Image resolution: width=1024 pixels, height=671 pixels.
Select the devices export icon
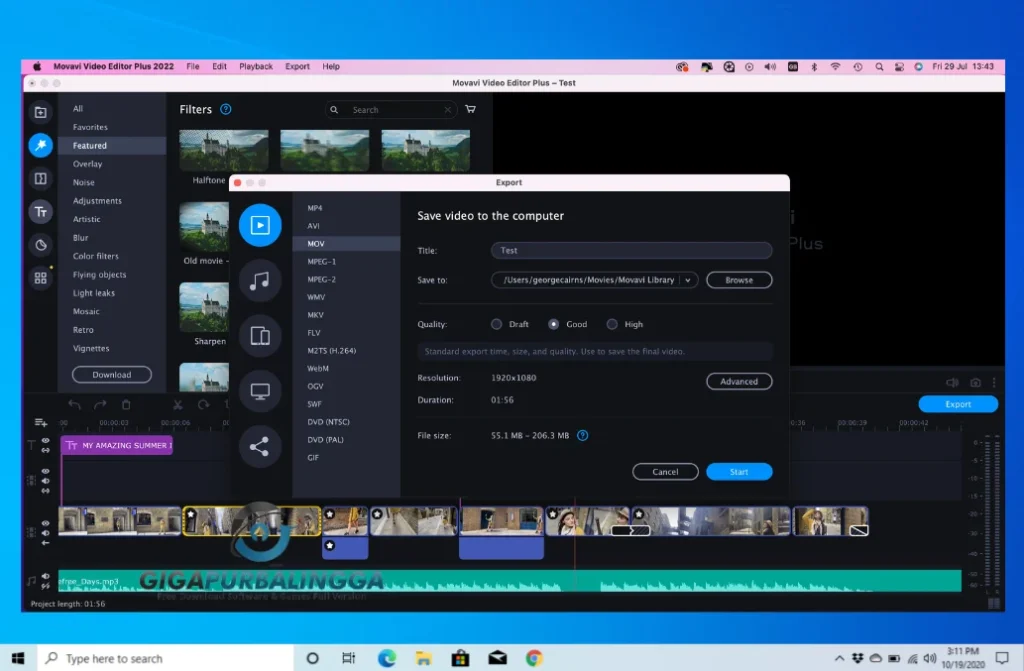click(x=261, y=336)
